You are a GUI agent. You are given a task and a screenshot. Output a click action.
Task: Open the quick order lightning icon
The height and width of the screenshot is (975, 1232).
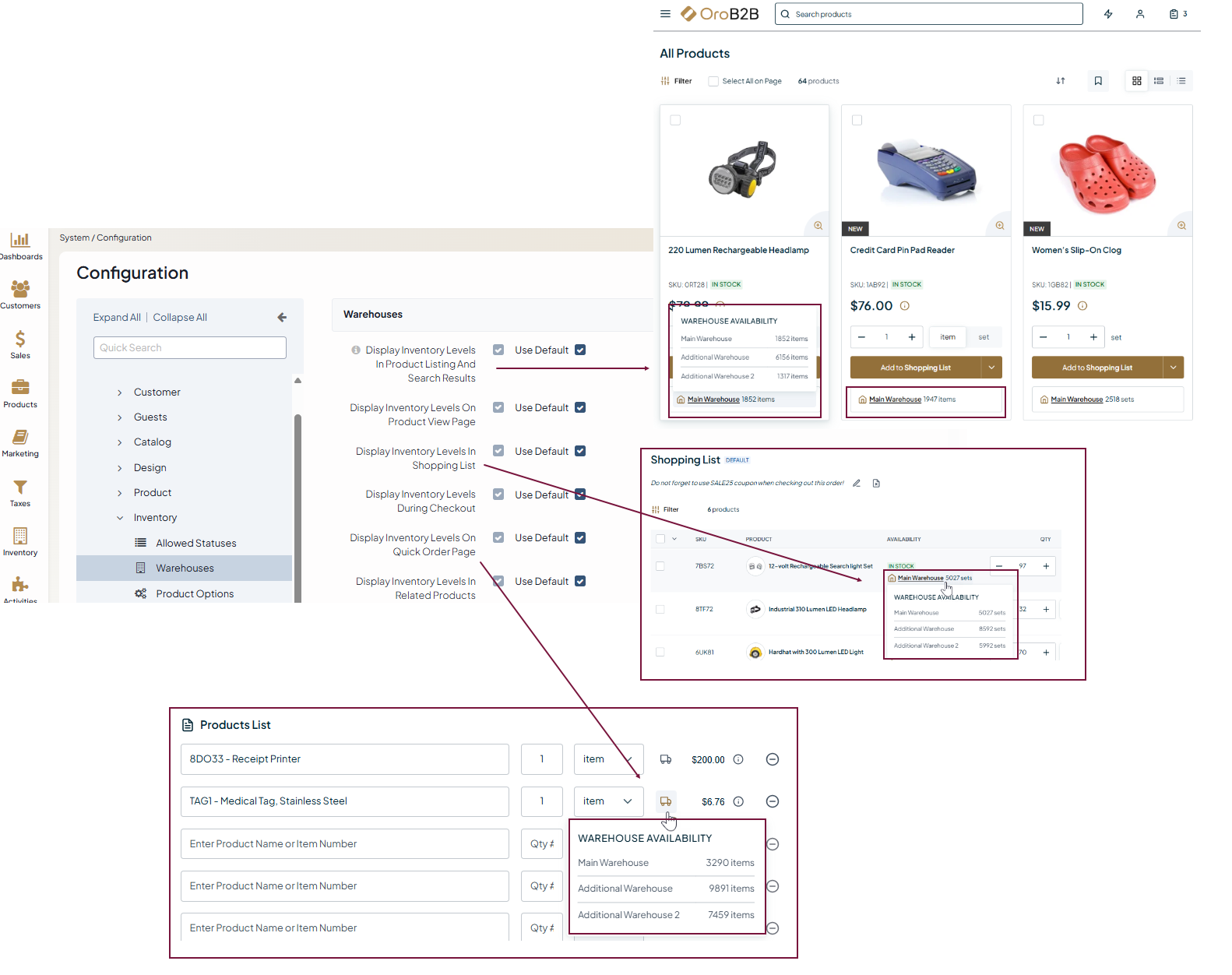(1108, 14)
